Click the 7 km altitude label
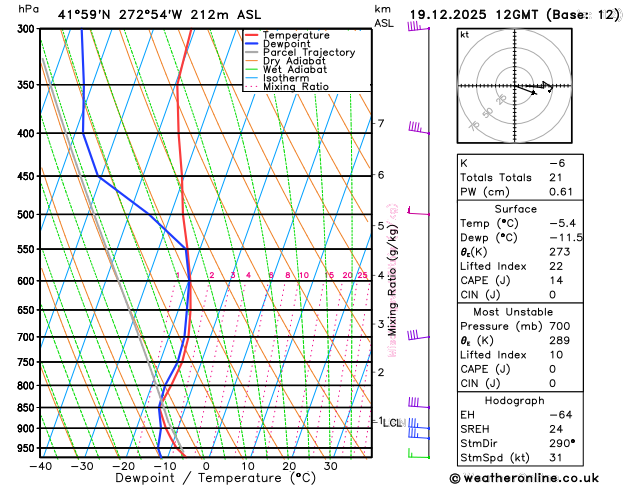 (x=381, y=123)
